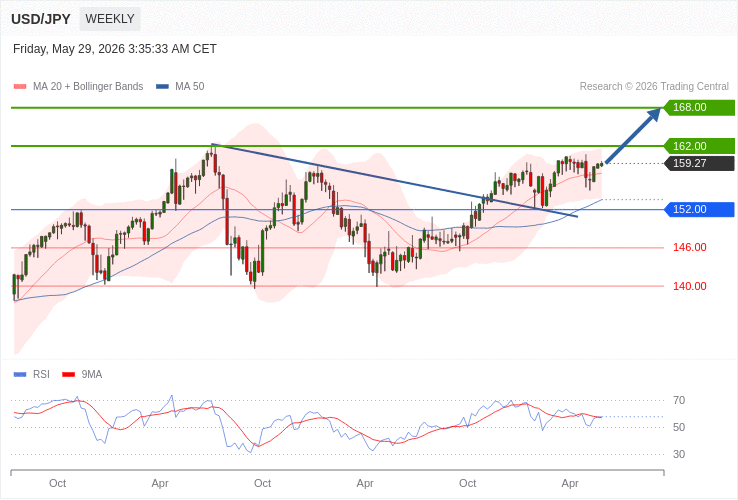Click the 159.27 current price tag
This screenshot has width=738, height=500.
pos(699,163)
